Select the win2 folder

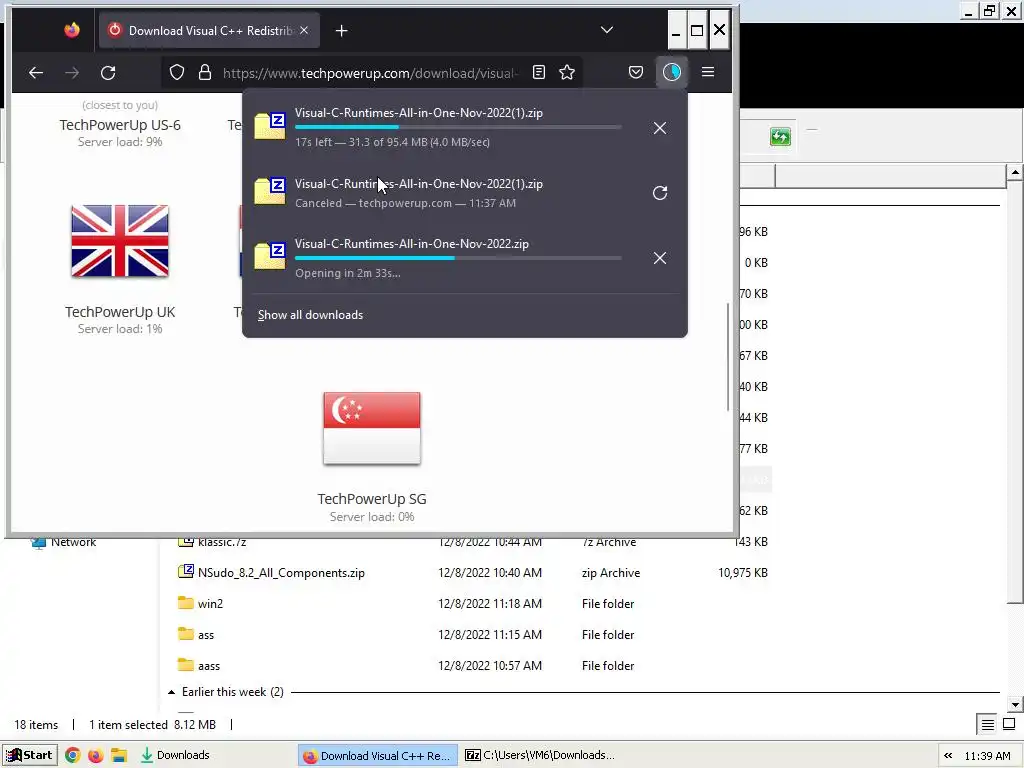210,603
